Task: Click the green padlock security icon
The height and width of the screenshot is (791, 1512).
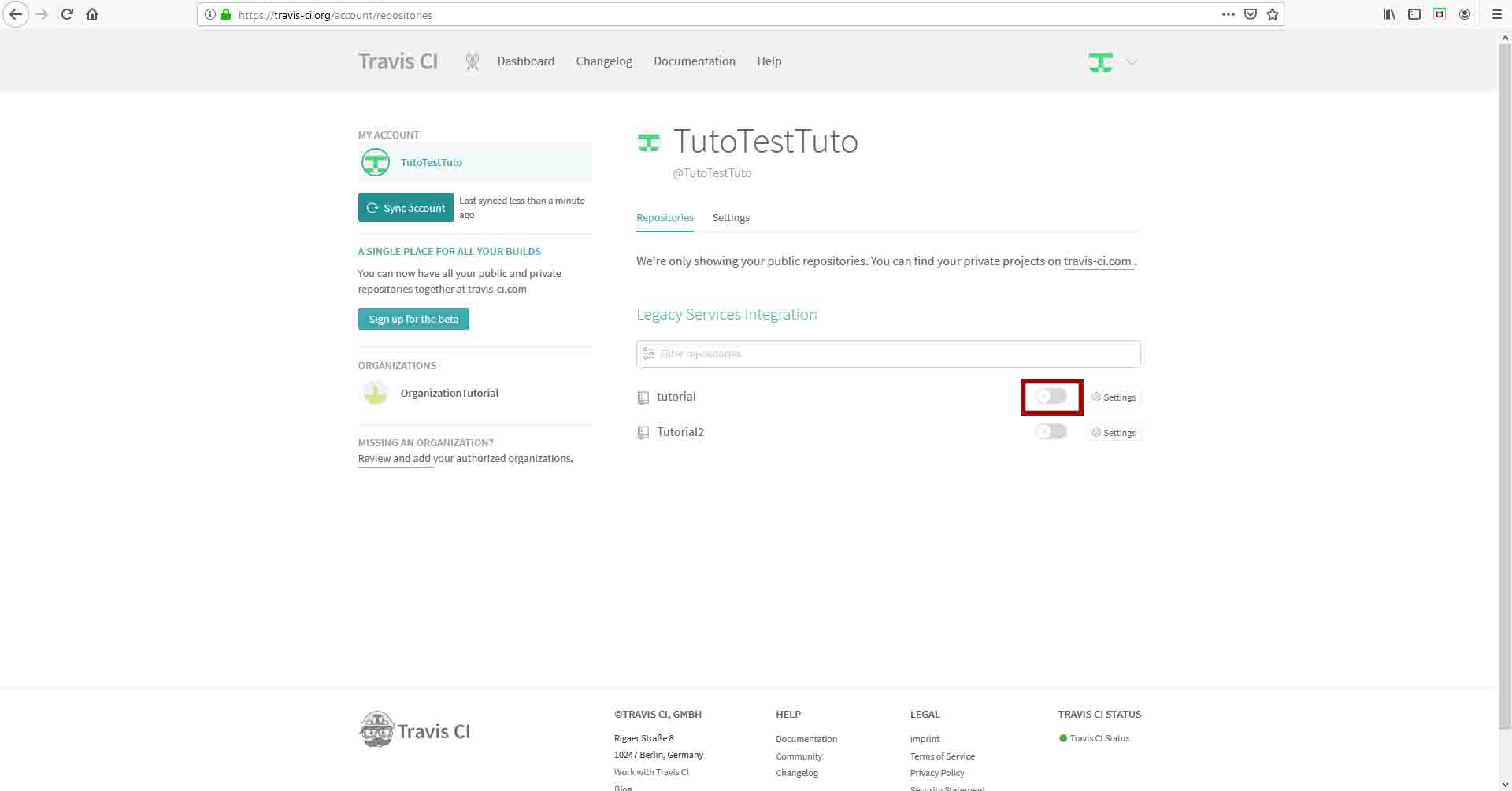Action: pyautogui.click(x=226, y=14)
